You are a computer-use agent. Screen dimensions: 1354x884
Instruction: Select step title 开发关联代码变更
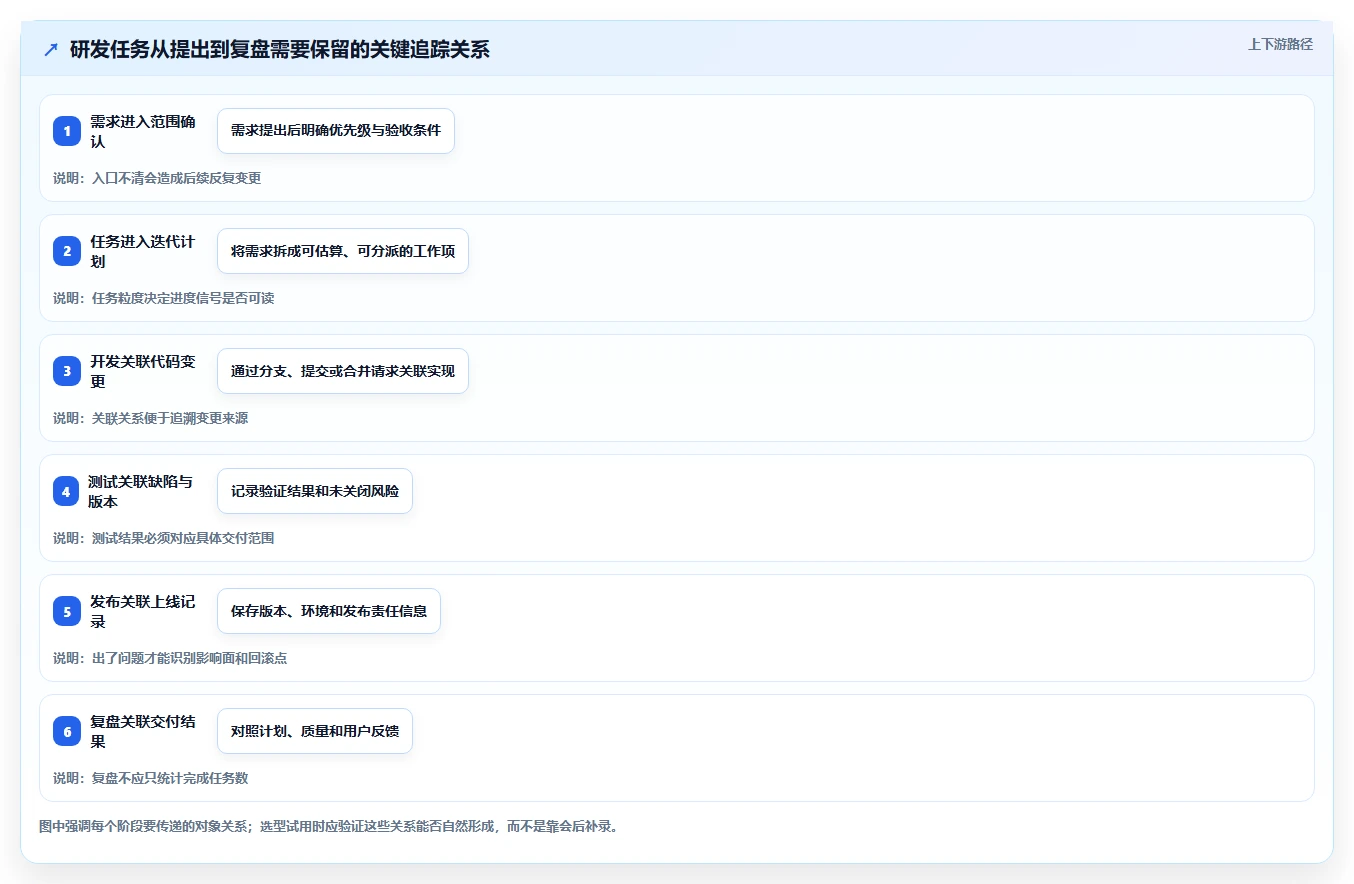(143, 371)
